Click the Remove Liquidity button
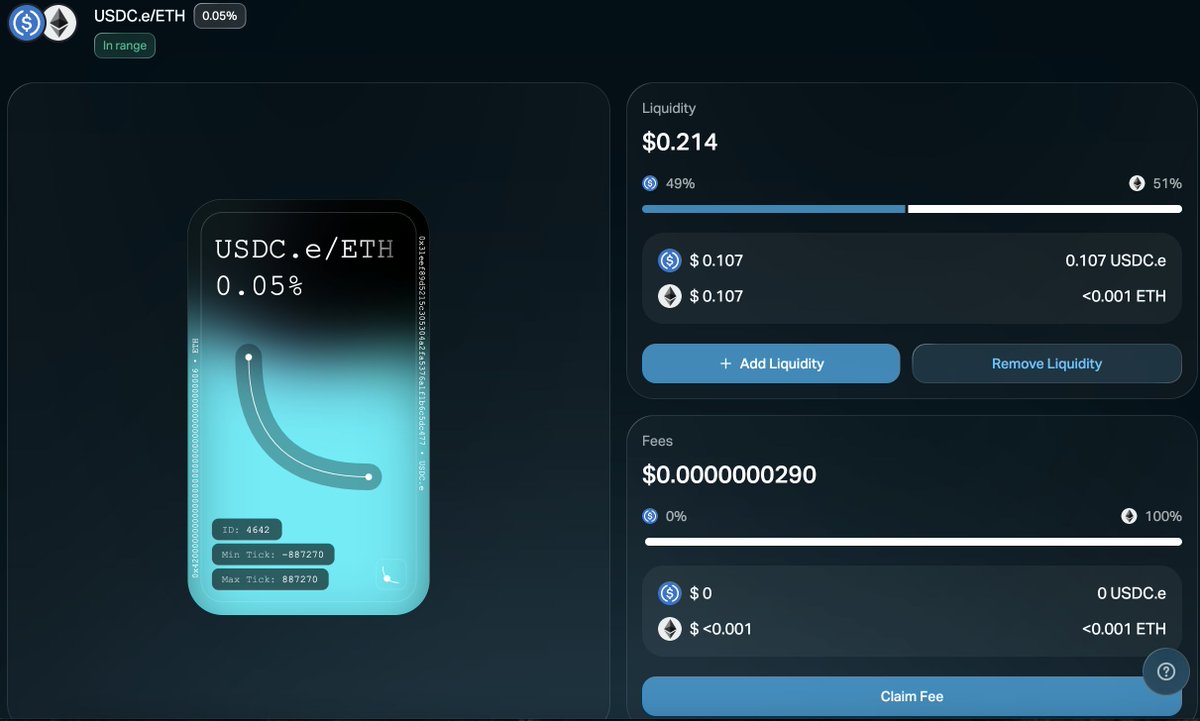Image resolution: width=1200 pixels, height=721 pixels. pos(1047,363)
